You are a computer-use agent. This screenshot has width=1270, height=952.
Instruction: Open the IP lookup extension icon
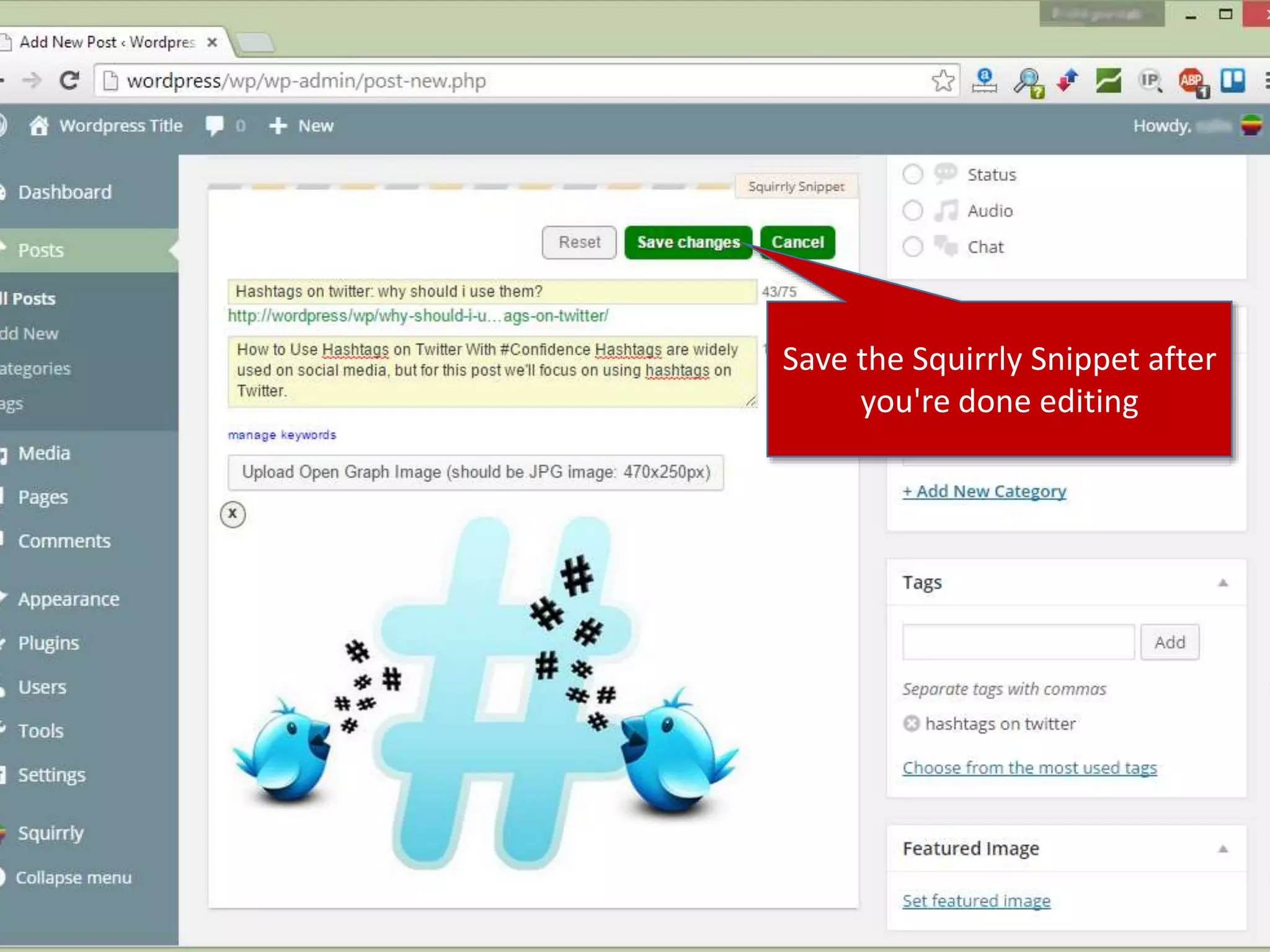[x=1150, y=81]
